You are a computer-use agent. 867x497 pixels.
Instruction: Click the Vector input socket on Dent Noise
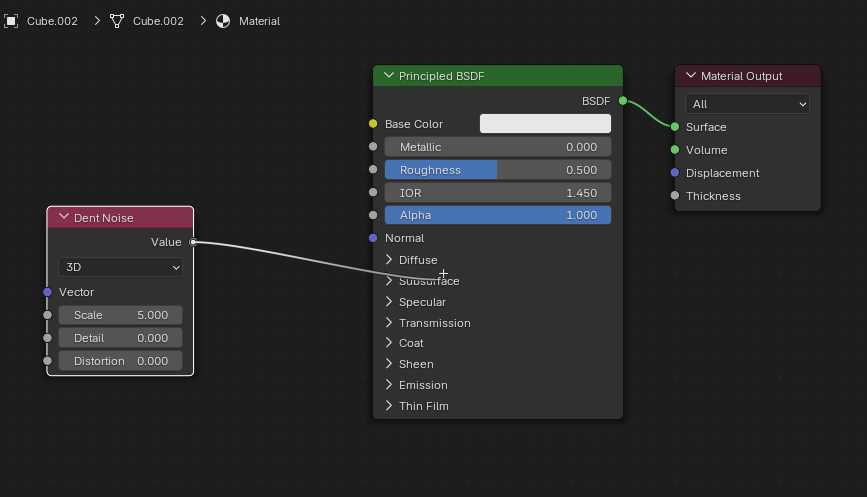pyautogui.click(x=48, y=292)
